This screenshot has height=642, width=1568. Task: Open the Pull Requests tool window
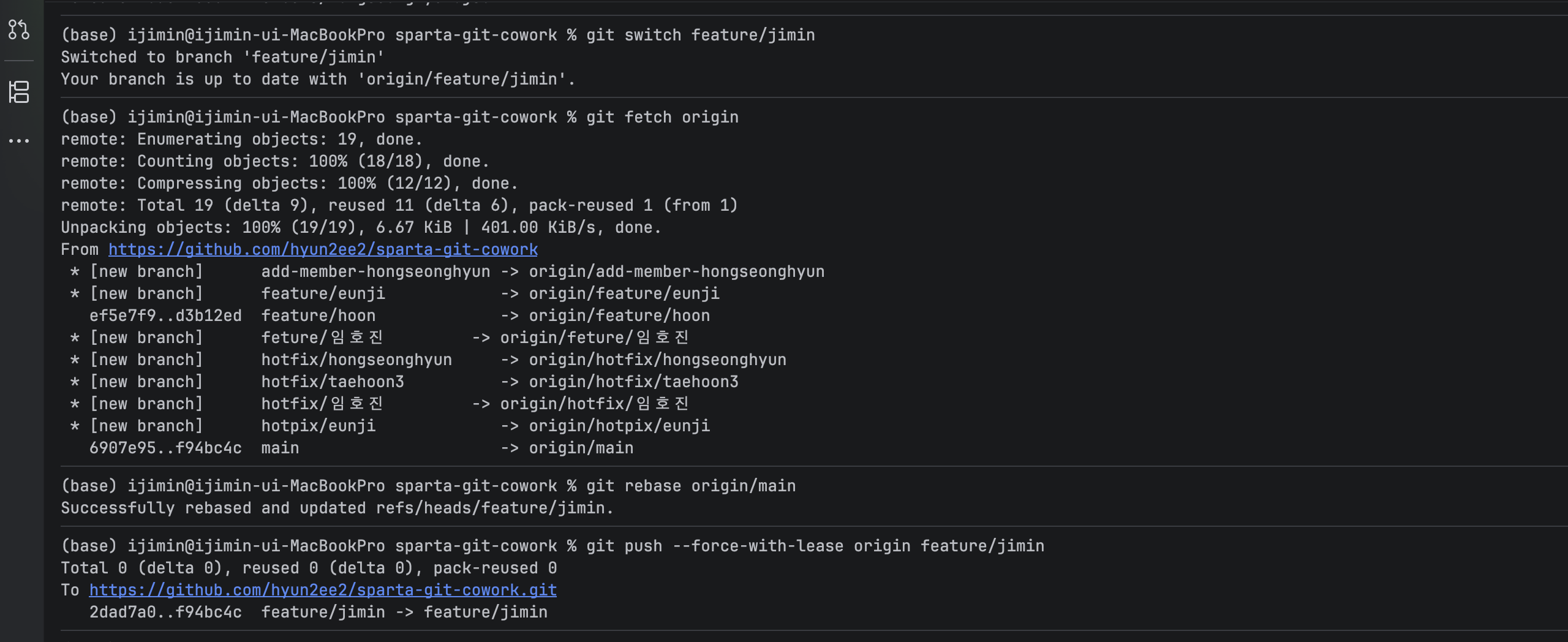point(19,29)
